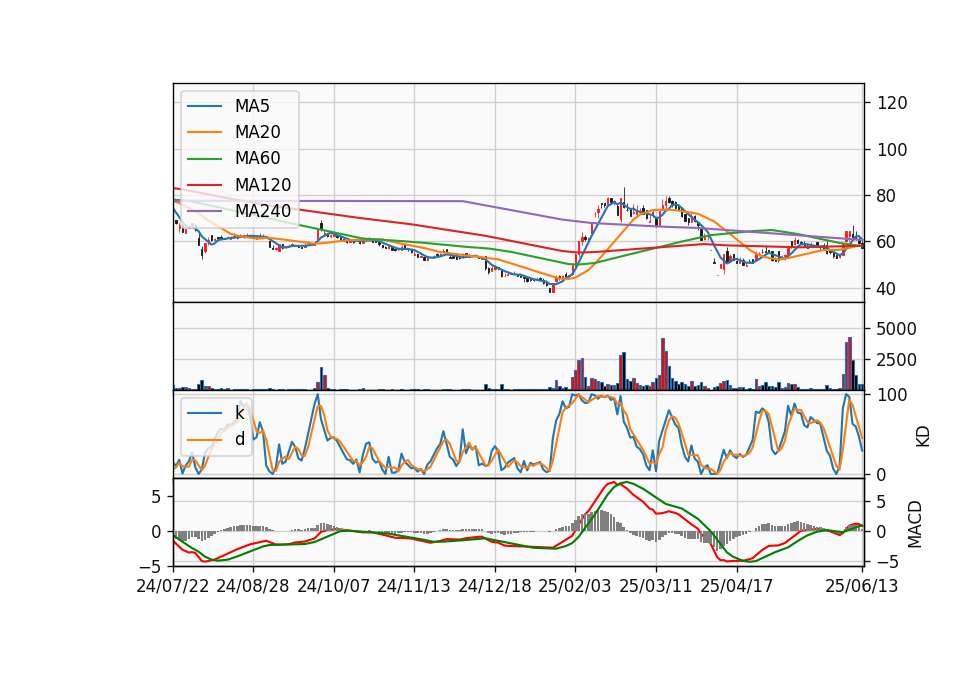Viewport: 960px width, 690px height.
Task: Click the 24/12/18 date label
Action: tap(495, 586)
